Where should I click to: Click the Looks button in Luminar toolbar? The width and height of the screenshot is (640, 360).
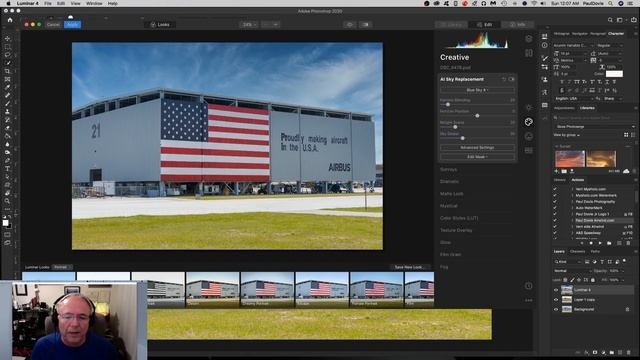(x=160, y=24)
